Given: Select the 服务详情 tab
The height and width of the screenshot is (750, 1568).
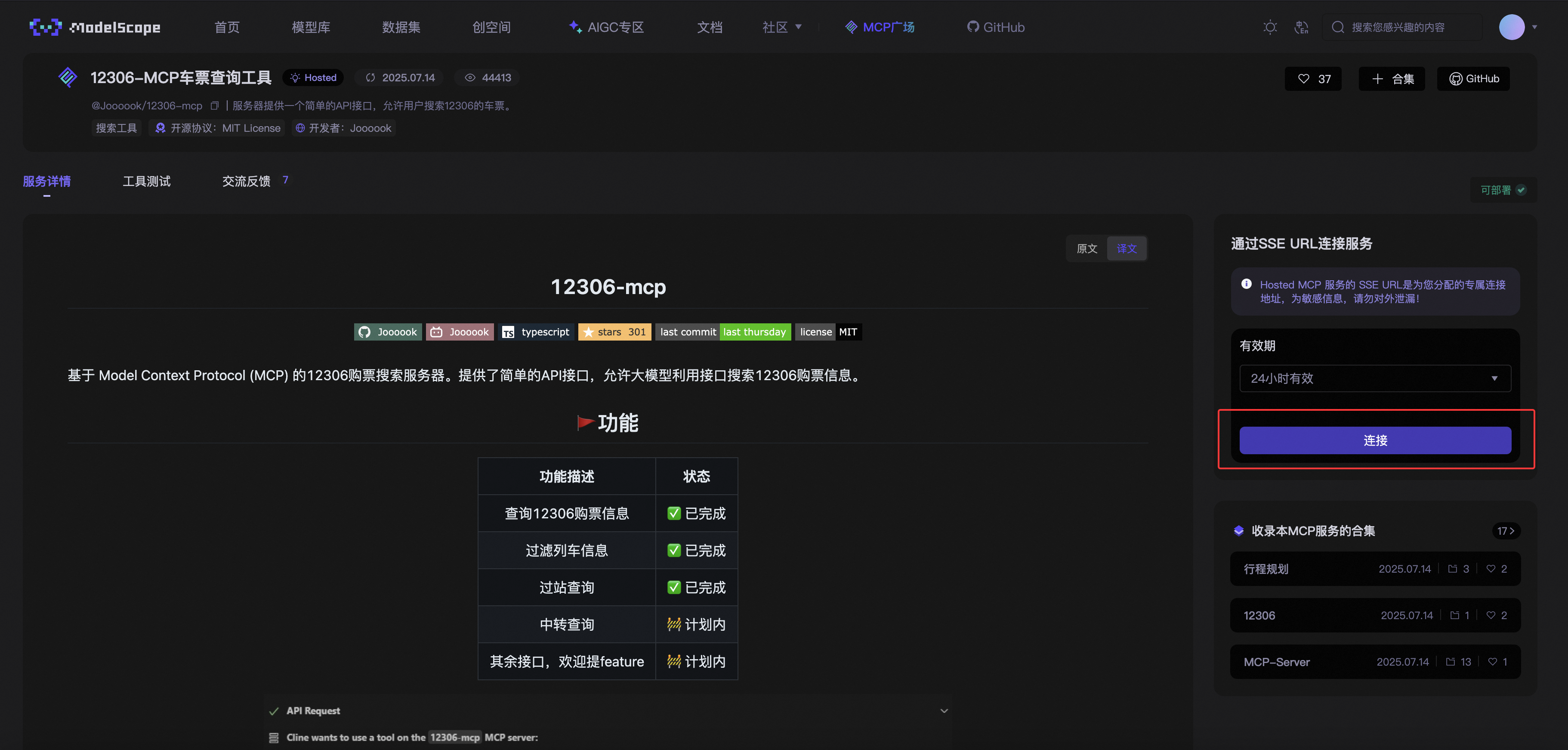Looking at the screenshot, I should coord(47,182).
